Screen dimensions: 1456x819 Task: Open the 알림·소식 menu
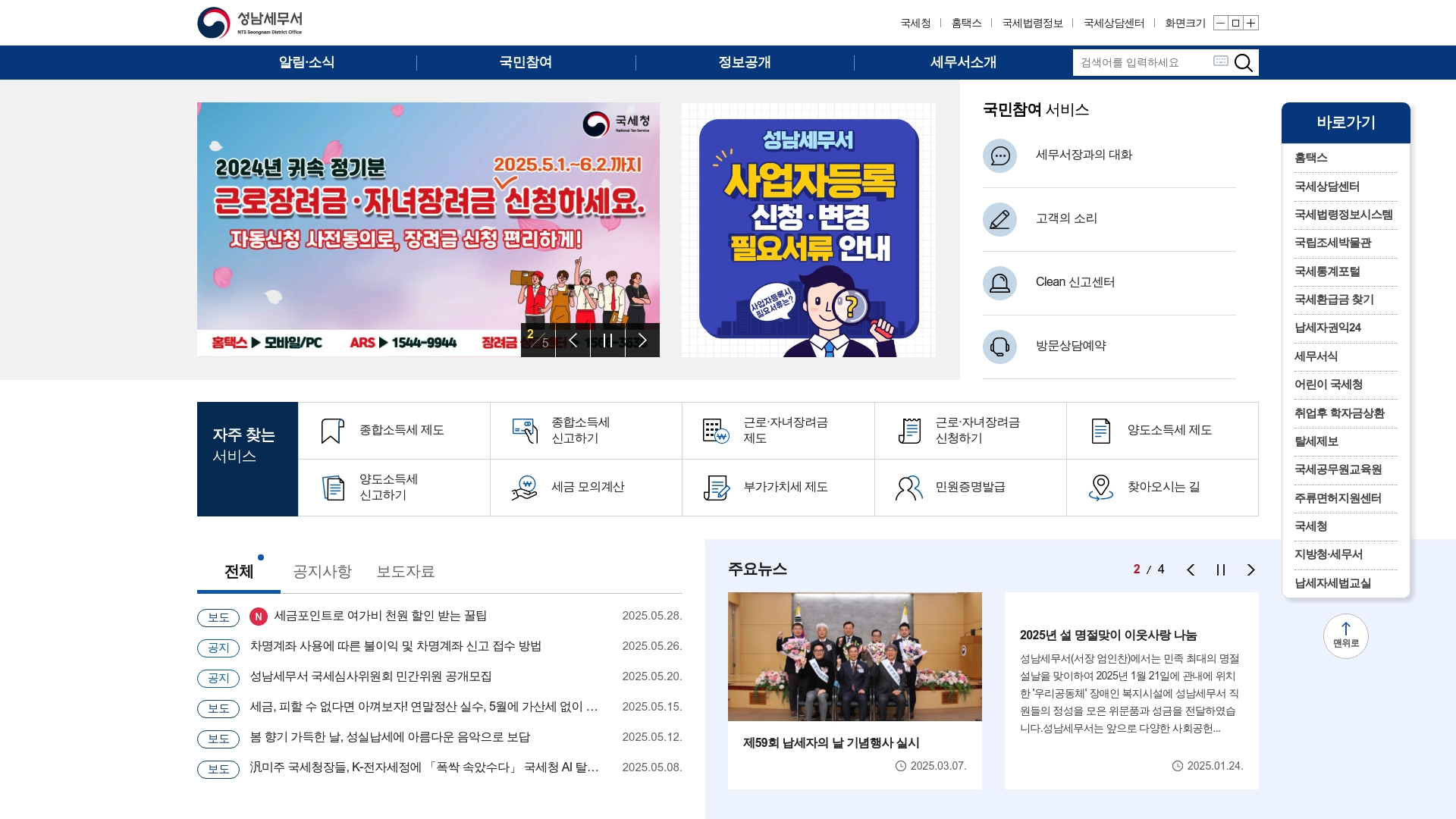coord(306,62)
